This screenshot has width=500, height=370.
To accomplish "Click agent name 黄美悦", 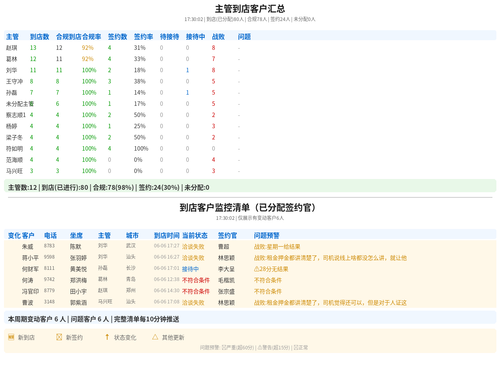I will pyautogui.click(x=78, y=269).
